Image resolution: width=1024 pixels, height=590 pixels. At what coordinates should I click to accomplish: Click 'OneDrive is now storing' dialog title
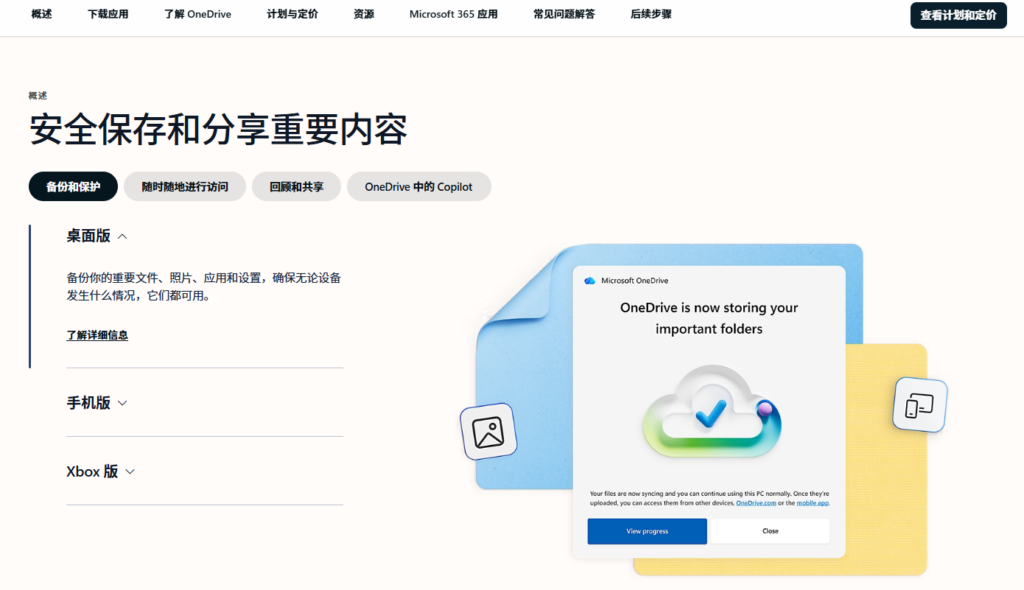[x=709, y=318]
